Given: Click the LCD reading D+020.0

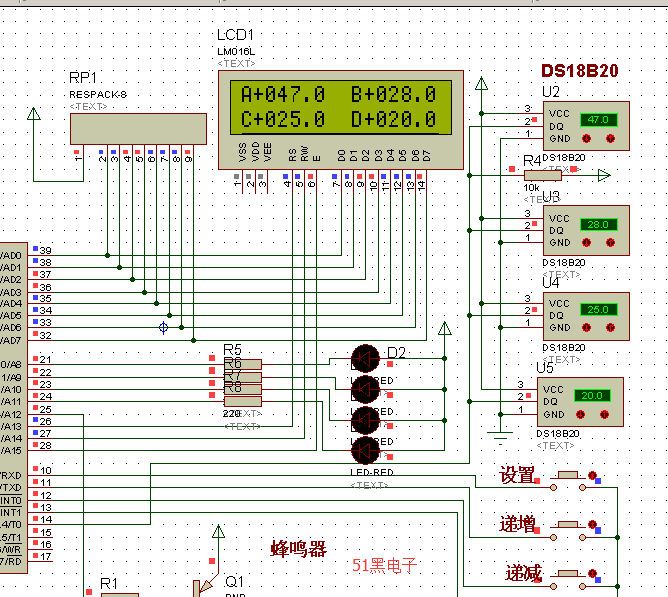Looking at the screenshot, I should point(394,119).
